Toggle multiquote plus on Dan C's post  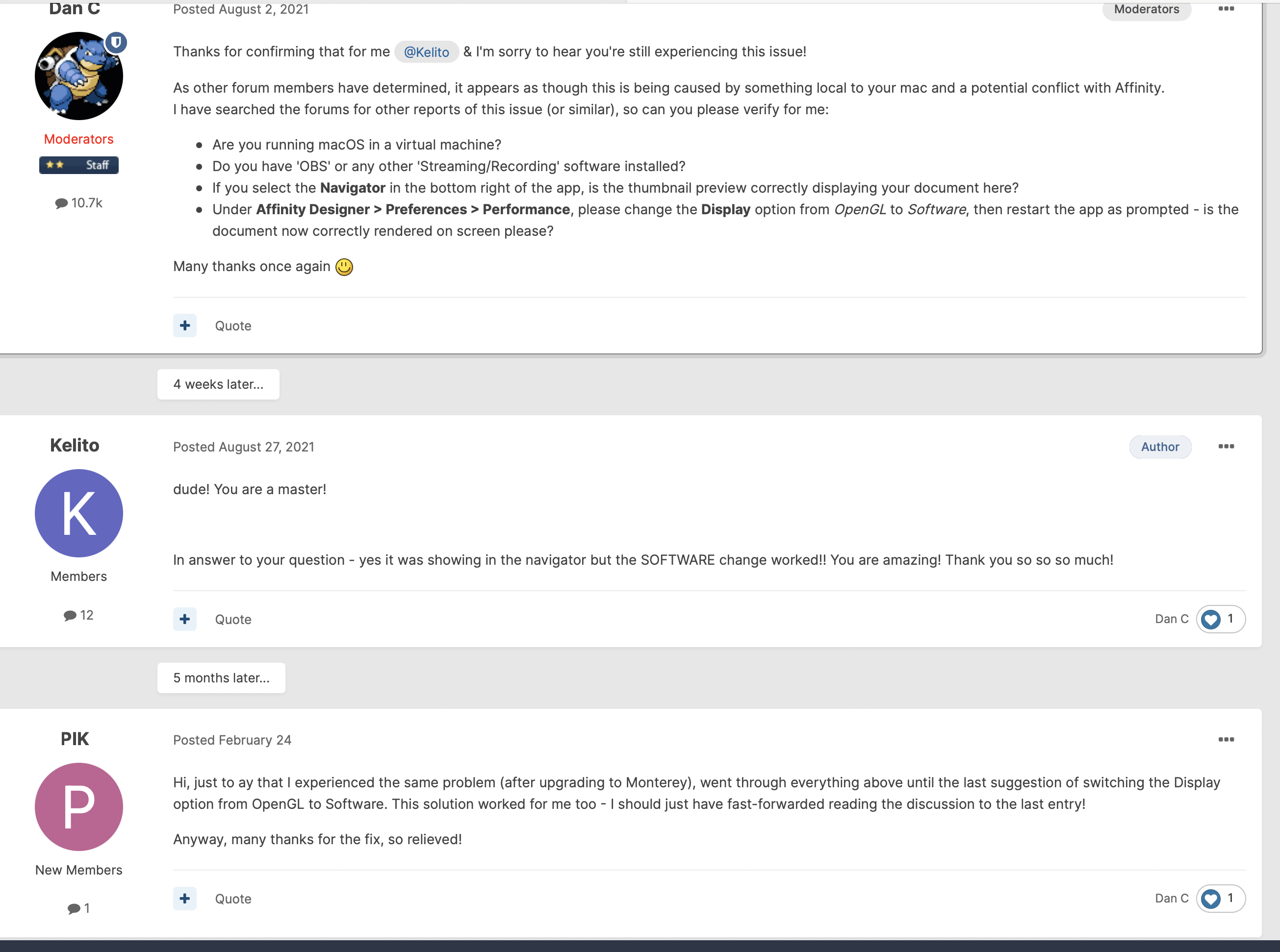(184, 326)
